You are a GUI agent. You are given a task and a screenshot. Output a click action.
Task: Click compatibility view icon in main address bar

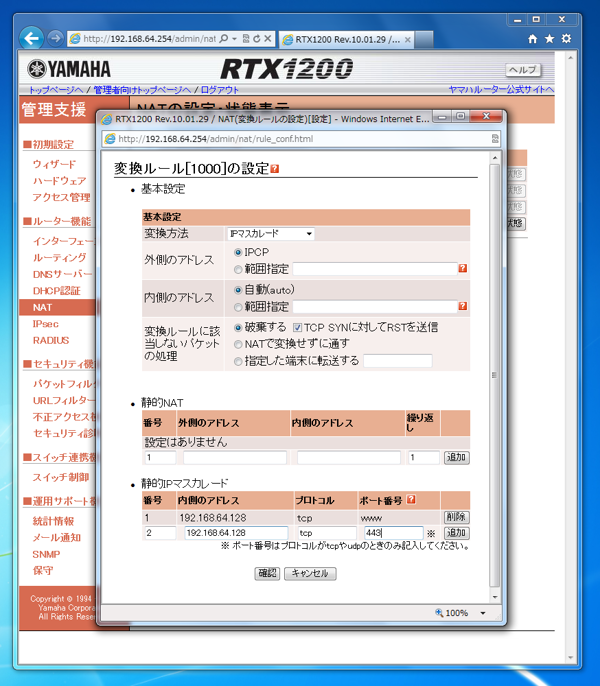click(246, 38)
